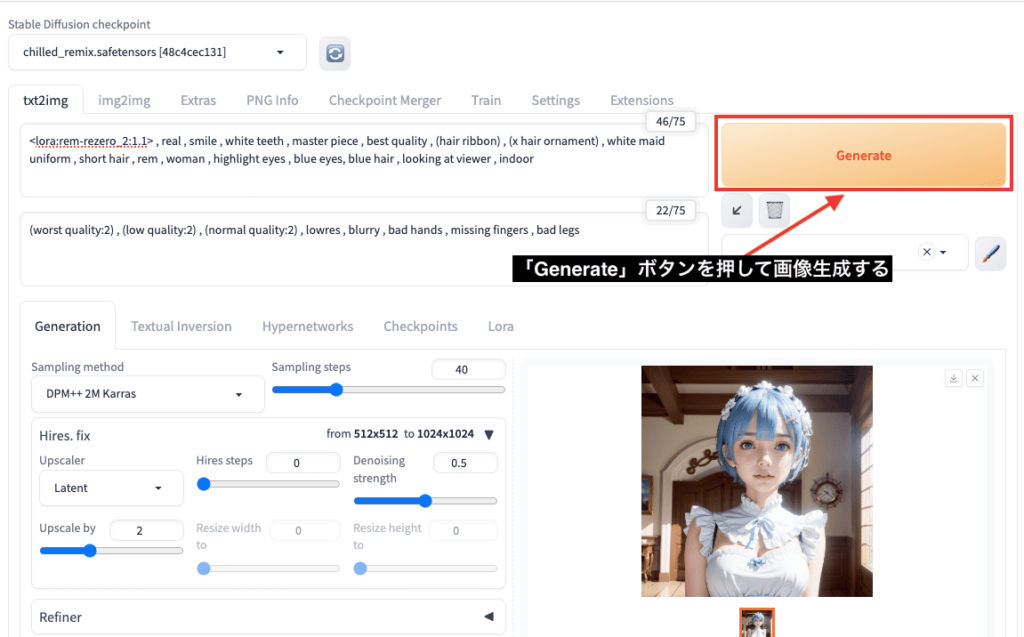
Task: Select the Generation sub-tab
Action: tap(67, 326)
